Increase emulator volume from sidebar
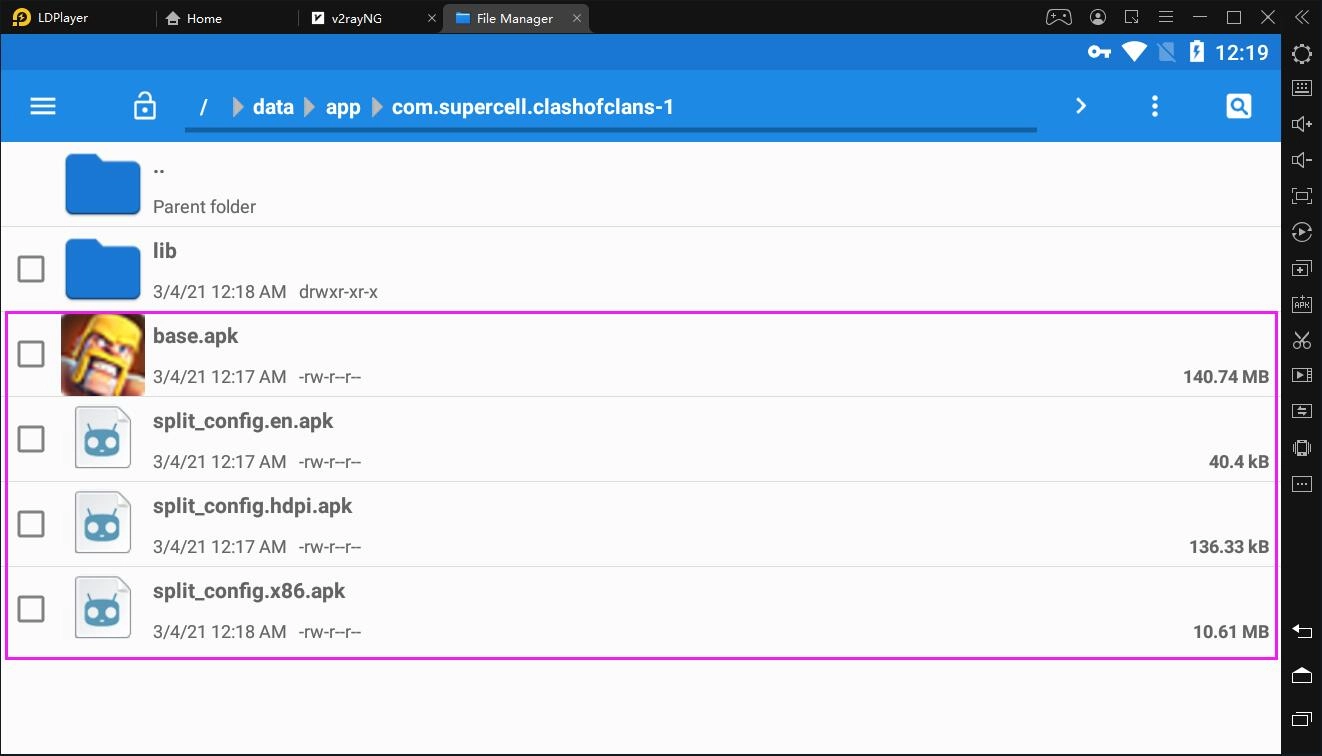The height and width of the screenshot is (756, 1322). [1301, 123]
